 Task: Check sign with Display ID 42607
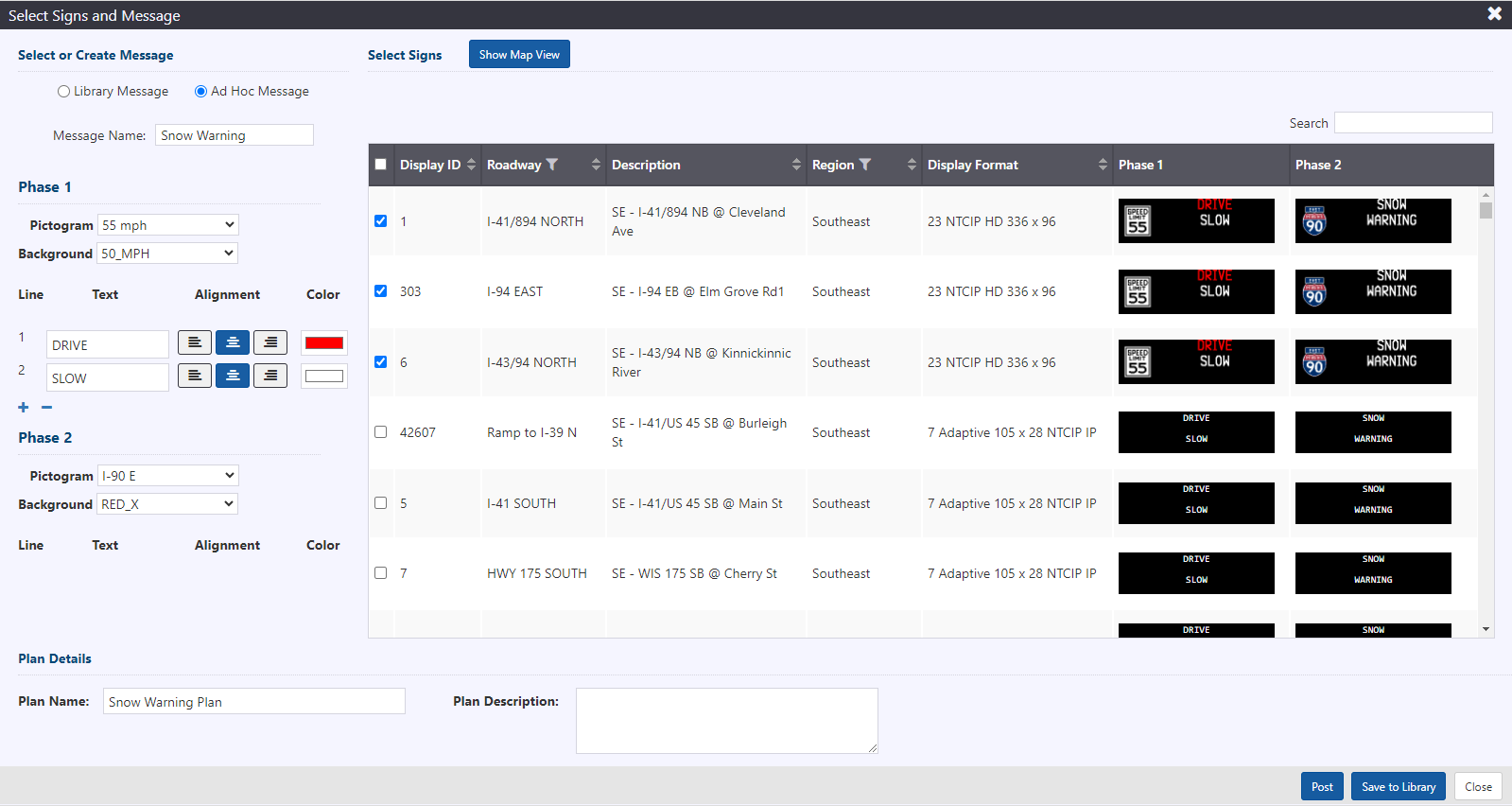point(381,431)
